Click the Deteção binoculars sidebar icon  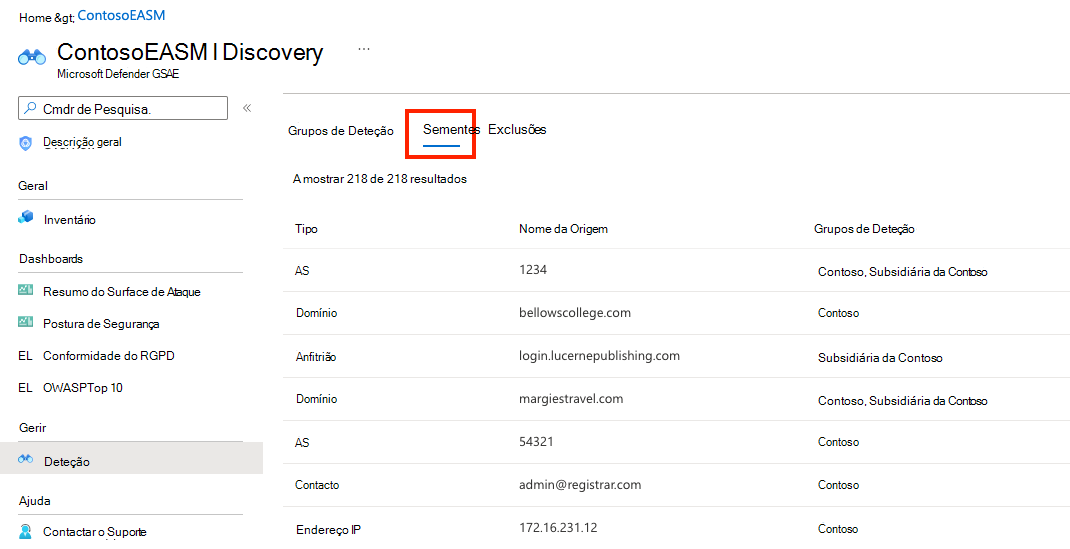(26, 459)
